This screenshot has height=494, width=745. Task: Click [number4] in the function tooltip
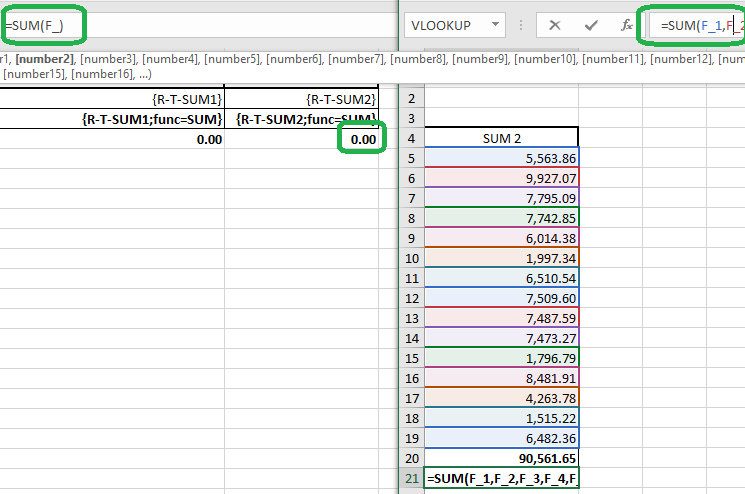170,59
